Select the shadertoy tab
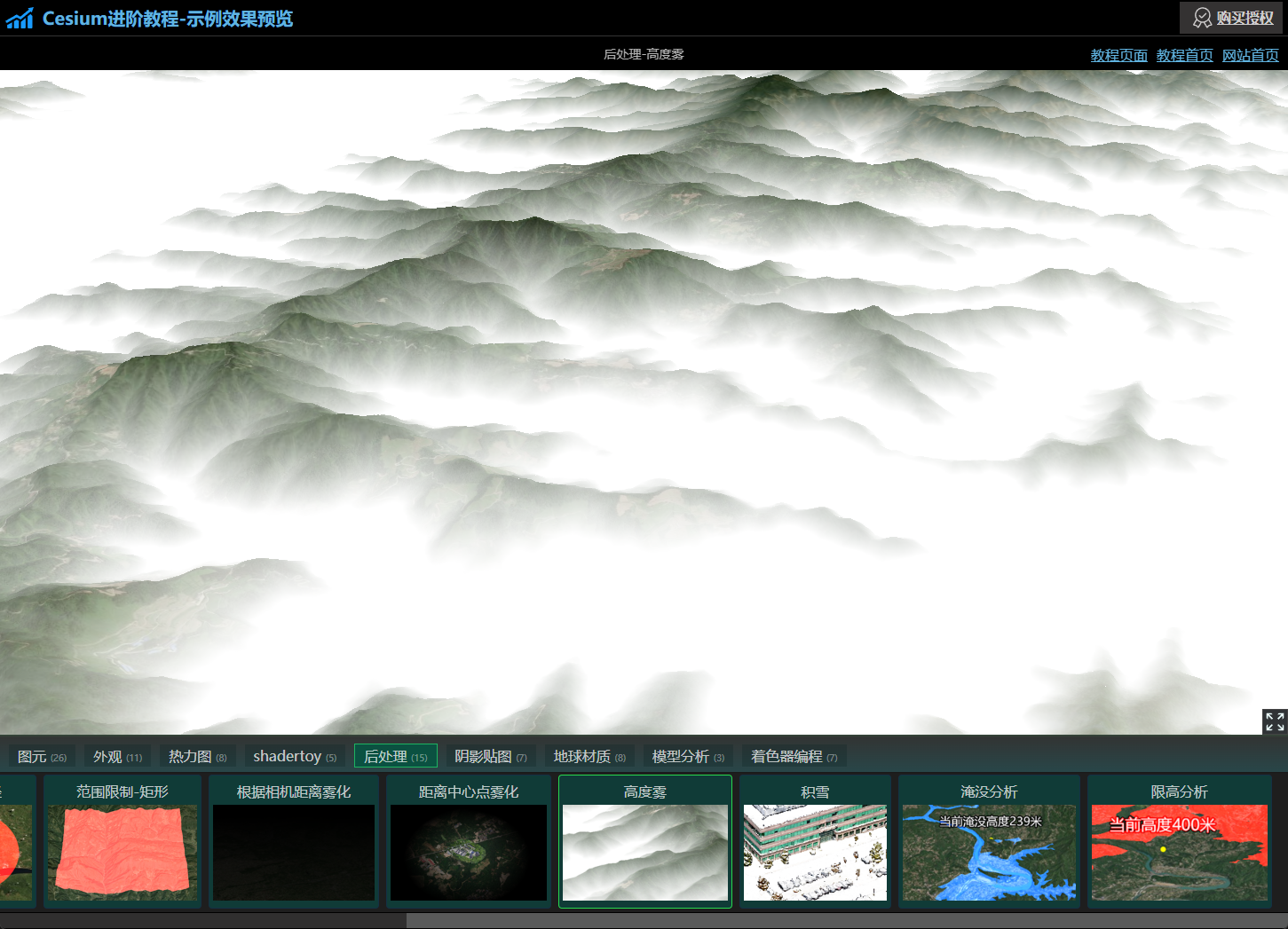Viewport: 1288px width, 929px height. [295, 756]
